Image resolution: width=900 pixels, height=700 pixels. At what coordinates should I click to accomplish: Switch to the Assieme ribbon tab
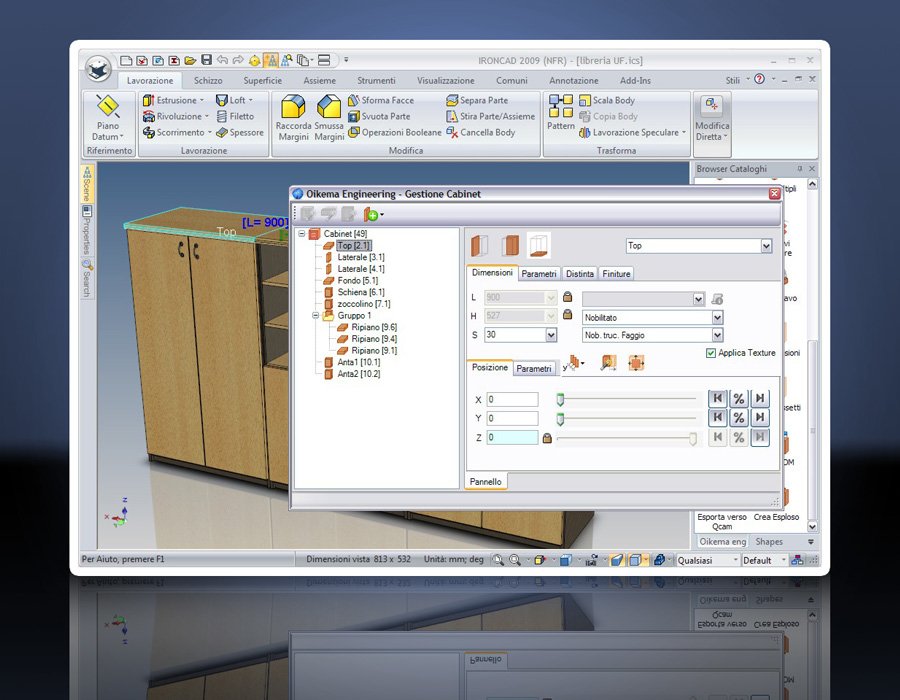click(320, 80)
